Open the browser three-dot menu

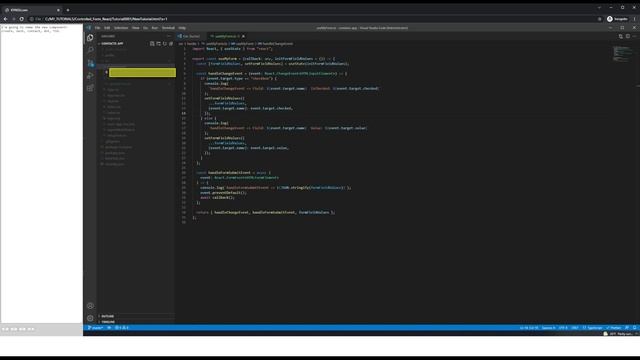[635, 19]
